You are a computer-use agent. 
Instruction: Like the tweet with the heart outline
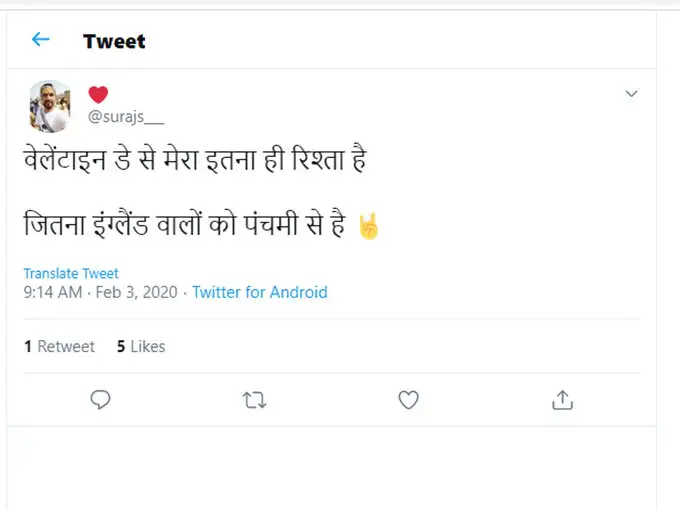[x=408, y=400]
